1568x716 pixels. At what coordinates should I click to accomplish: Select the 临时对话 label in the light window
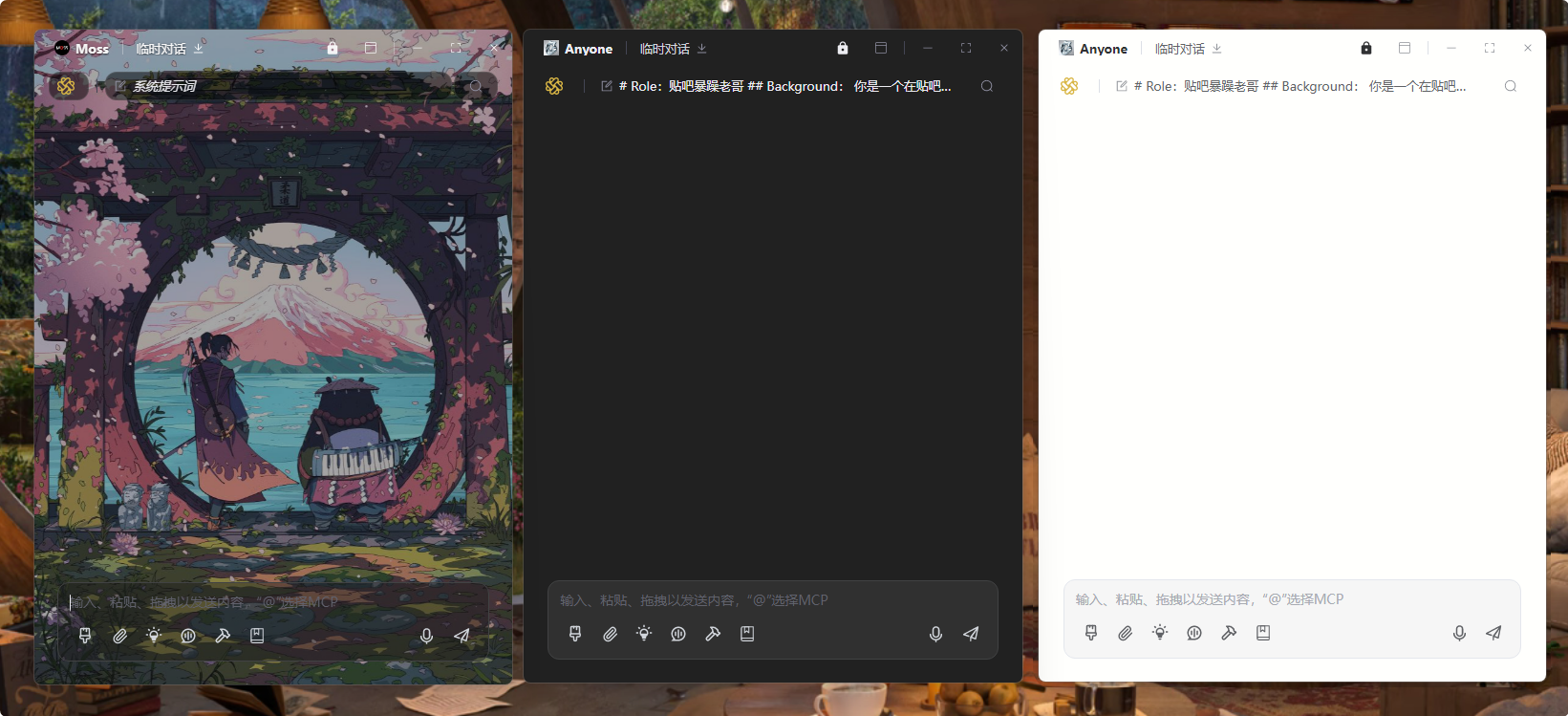(1179, 49)
